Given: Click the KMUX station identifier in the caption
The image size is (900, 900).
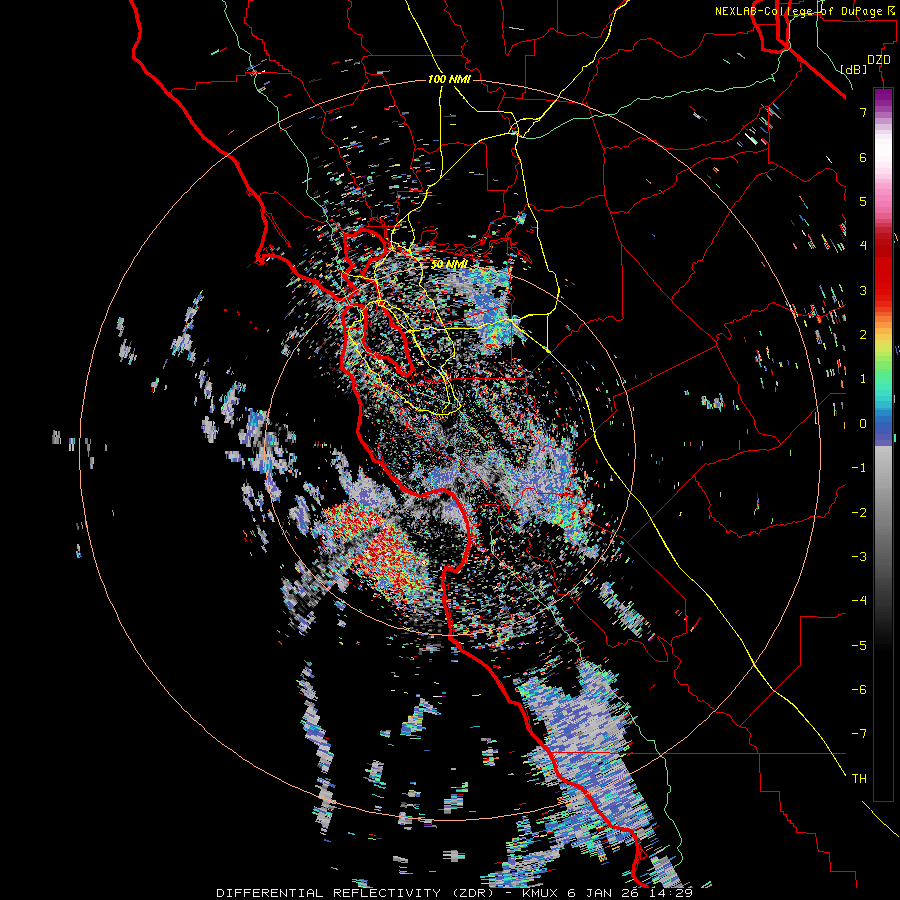Looking at the screenshot, I should [x=540, y=893].
